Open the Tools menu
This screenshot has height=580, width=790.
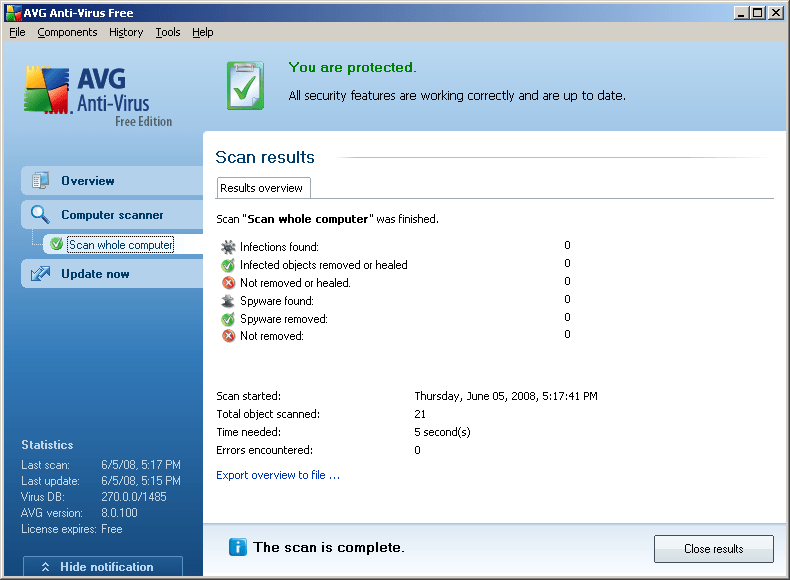click(168, 32)
